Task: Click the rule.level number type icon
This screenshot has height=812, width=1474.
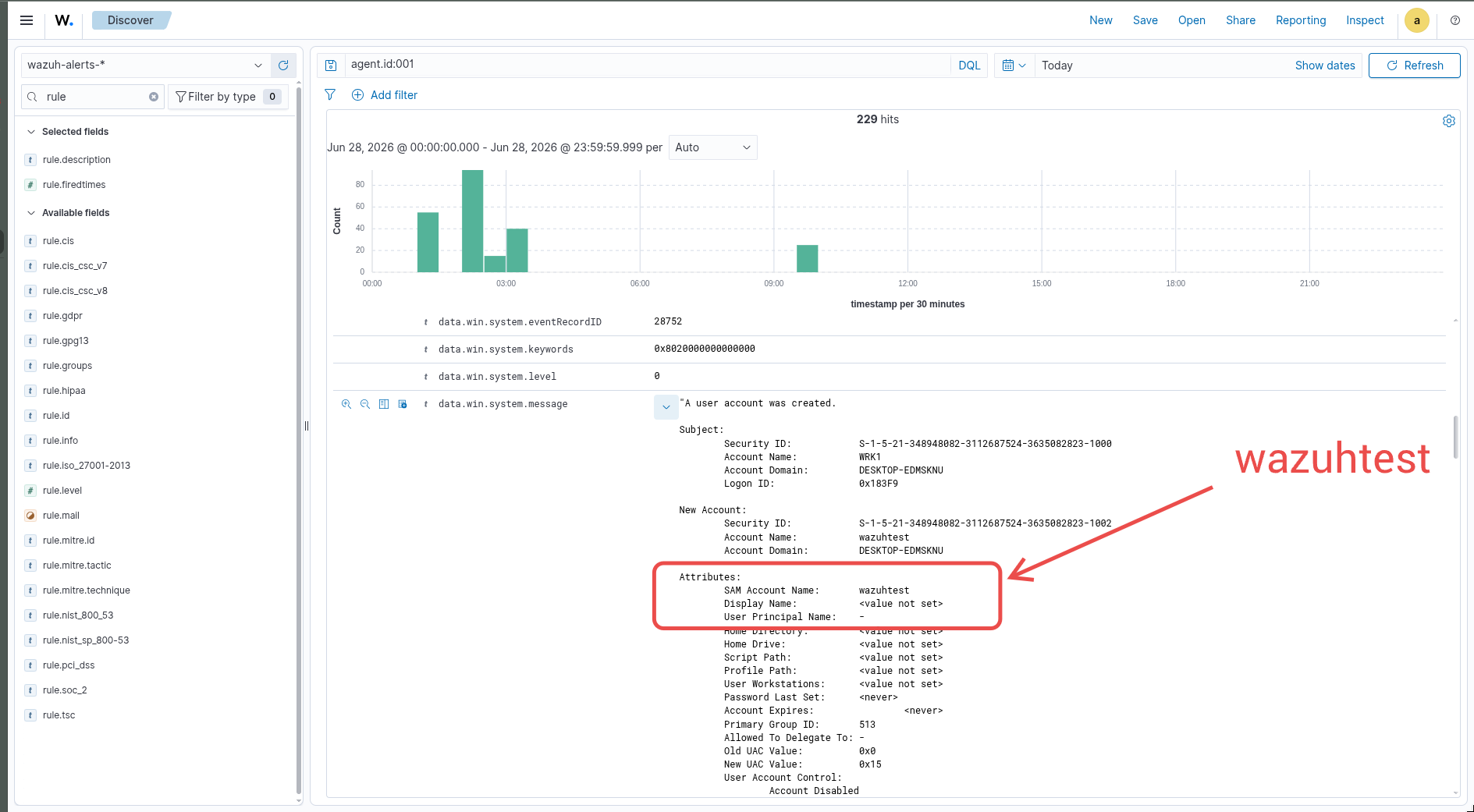Action: (30, 491)
